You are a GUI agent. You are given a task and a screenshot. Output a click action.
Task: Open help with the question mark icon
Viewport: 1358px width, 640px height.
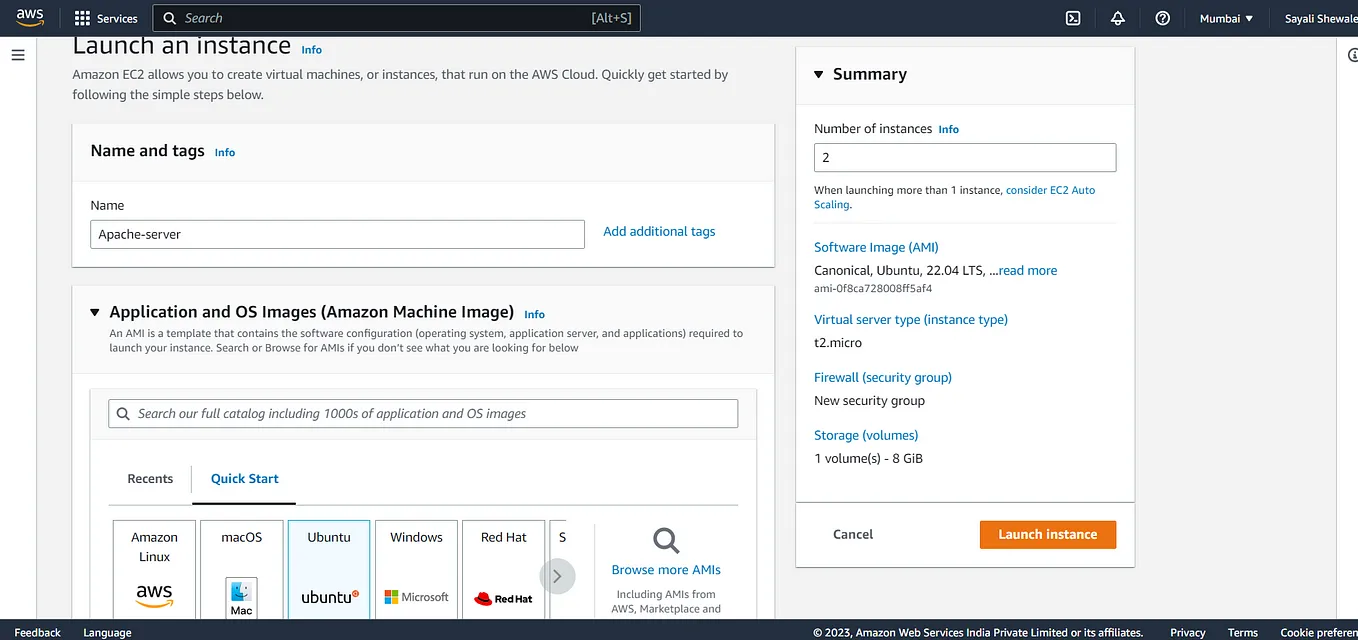[x=1162, y=18]
